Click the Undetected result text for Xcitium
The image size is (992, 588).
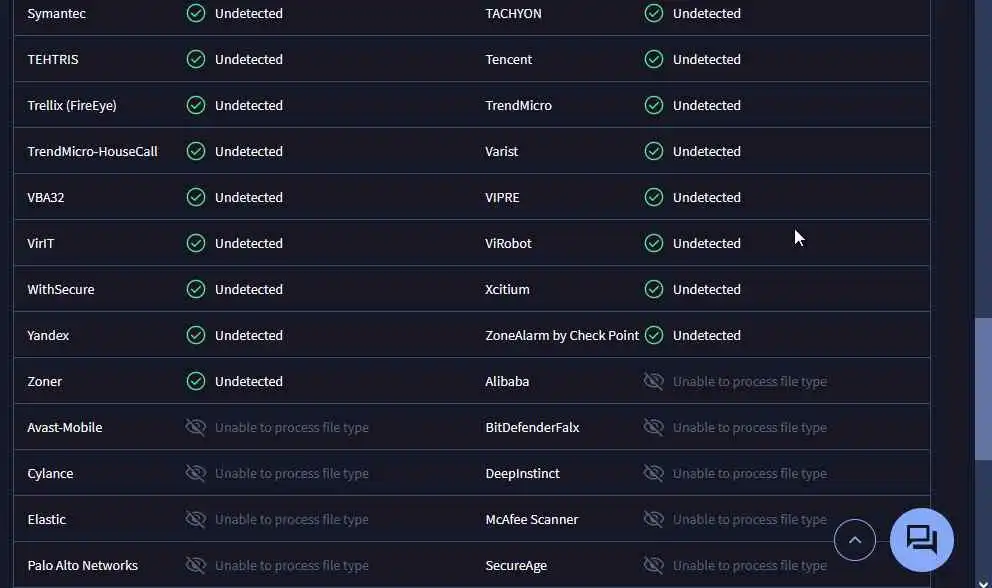point(706,289)
